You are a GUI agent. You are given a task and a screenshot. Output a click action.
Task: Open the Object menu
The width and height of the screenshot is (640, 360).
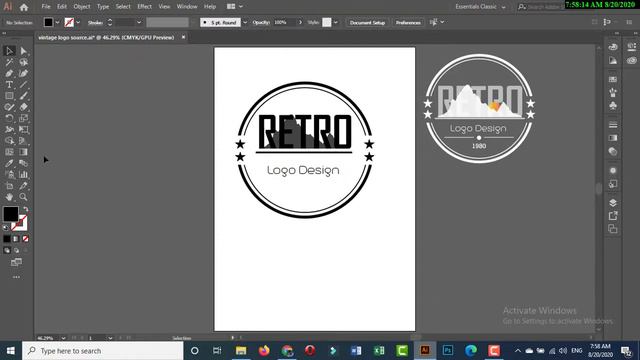pos(82,7)
